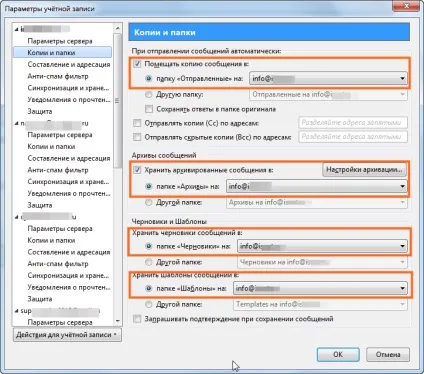Close the "Параметры учётной записи" window
Image resolution: width=424 pixels, height=374 pixels.
[406, 6]
